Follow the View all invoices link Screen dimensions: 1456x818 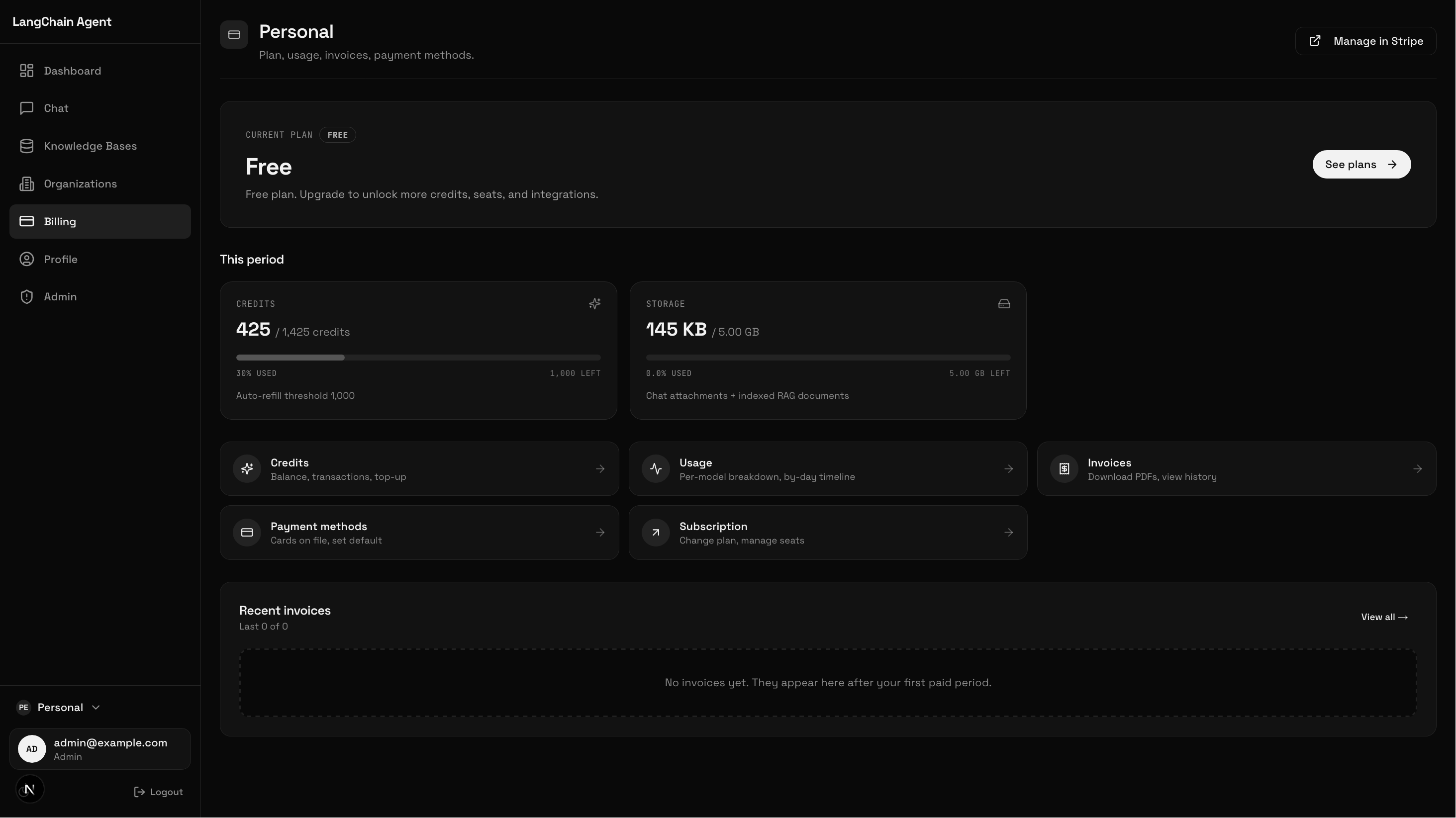(x=1384, y=618)
